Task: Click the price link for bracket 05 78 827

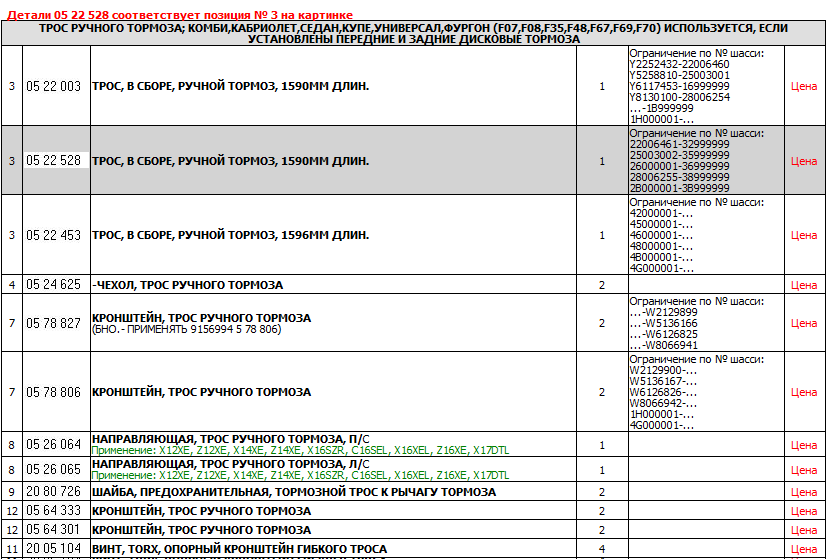Action: 803,323
